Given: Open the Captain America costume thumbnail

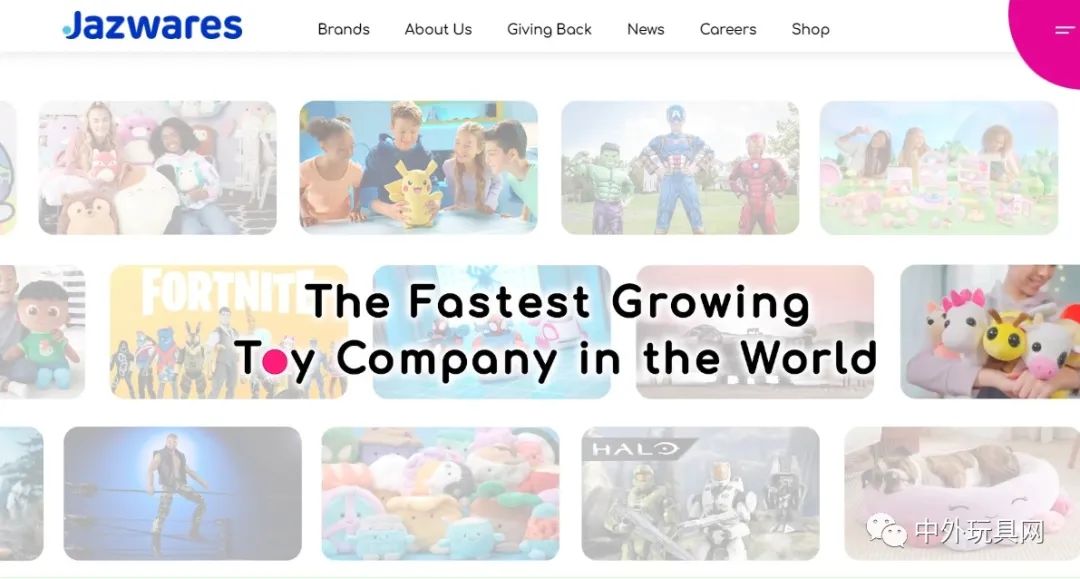Looking at the screenshot, I should [x=680, y=167].
